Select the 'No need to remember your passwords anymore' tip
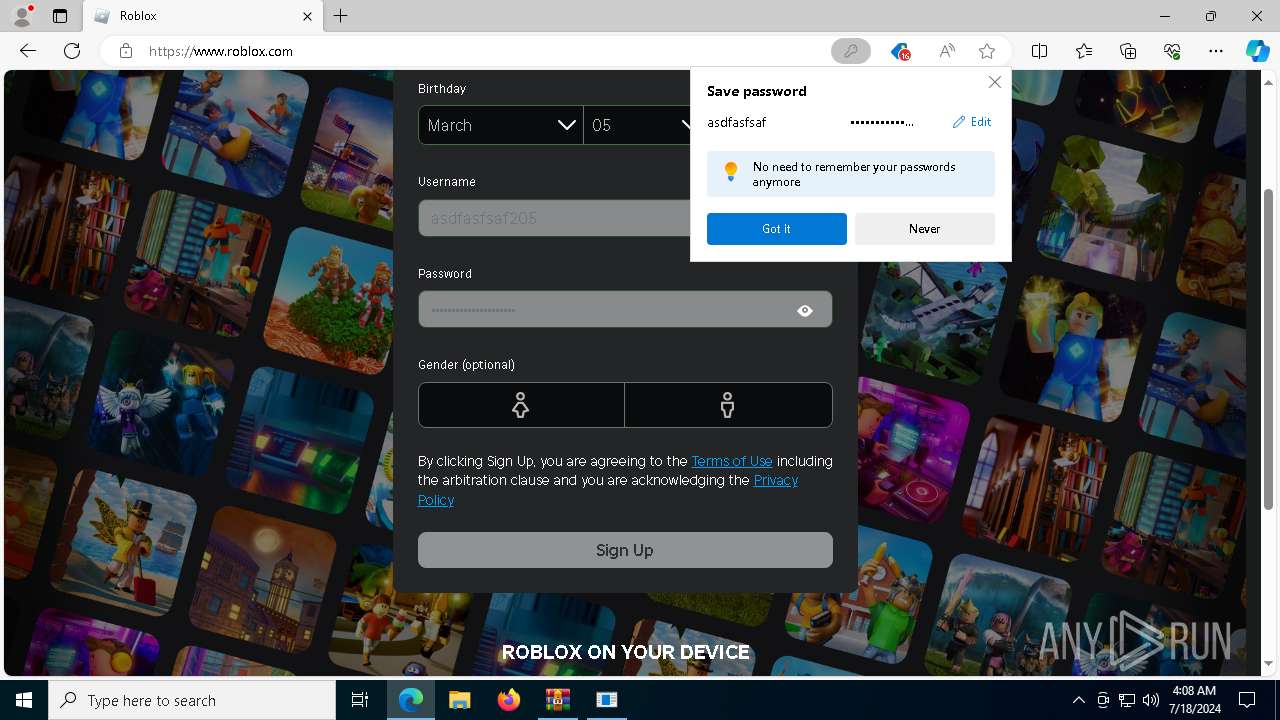 tap(851, 174)
